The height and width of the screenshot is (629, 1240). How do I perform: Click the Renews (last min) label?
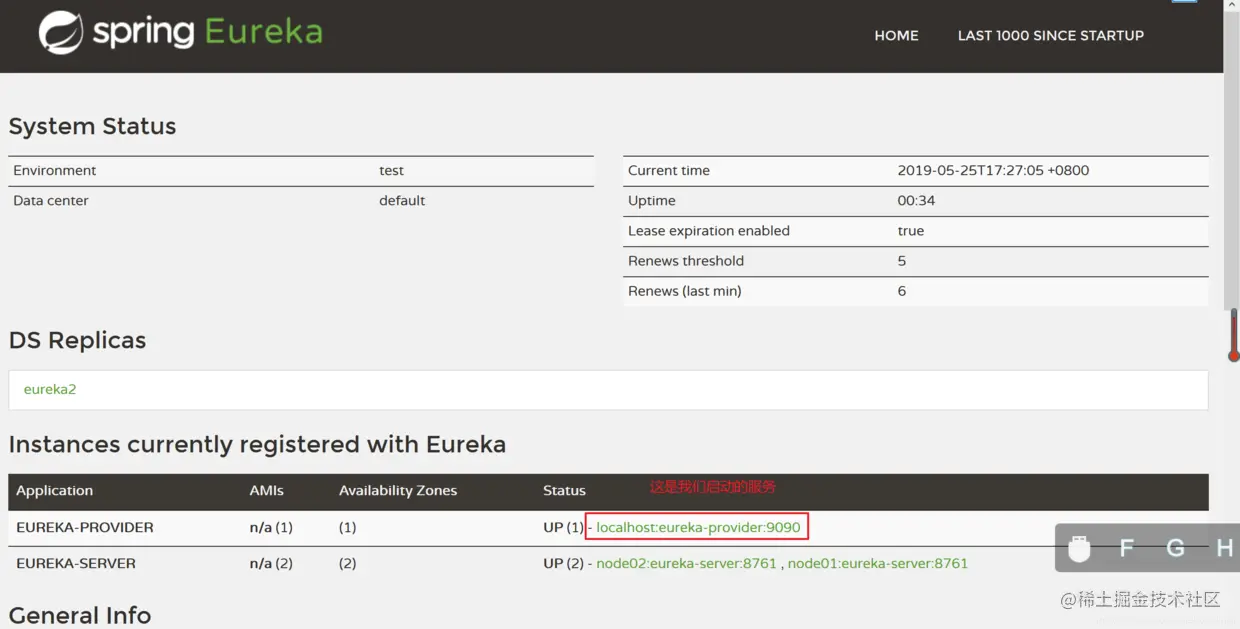coord(685,291)
